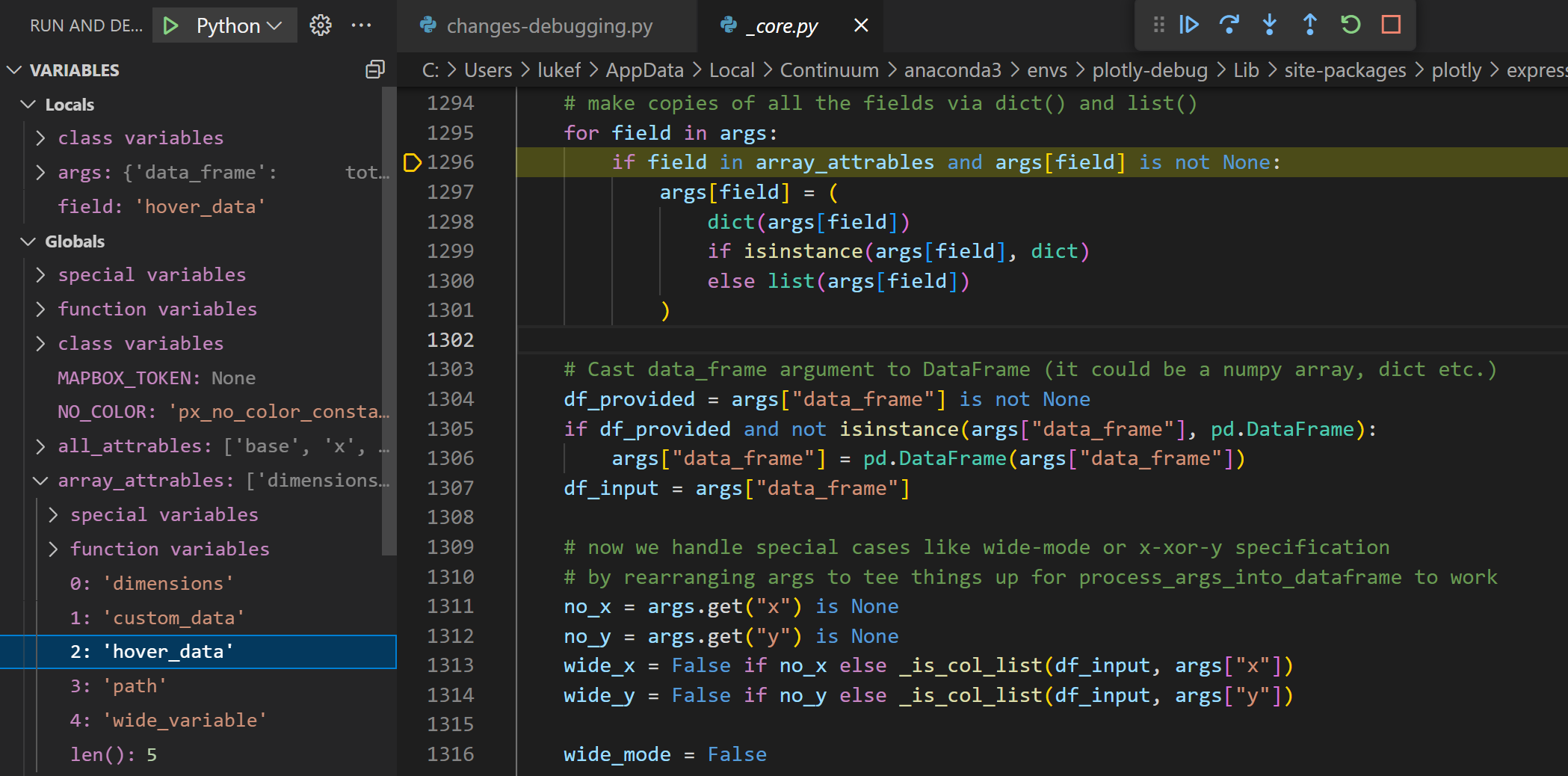Place cursor on wide_mode = False line
The height and width of the screenshot is (776, 1568).
coord(665,755)
